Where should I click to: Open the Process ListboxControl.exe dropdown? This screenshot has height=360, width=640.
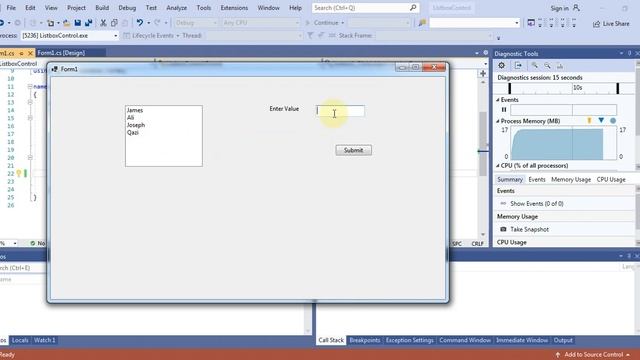pos(69,36)
